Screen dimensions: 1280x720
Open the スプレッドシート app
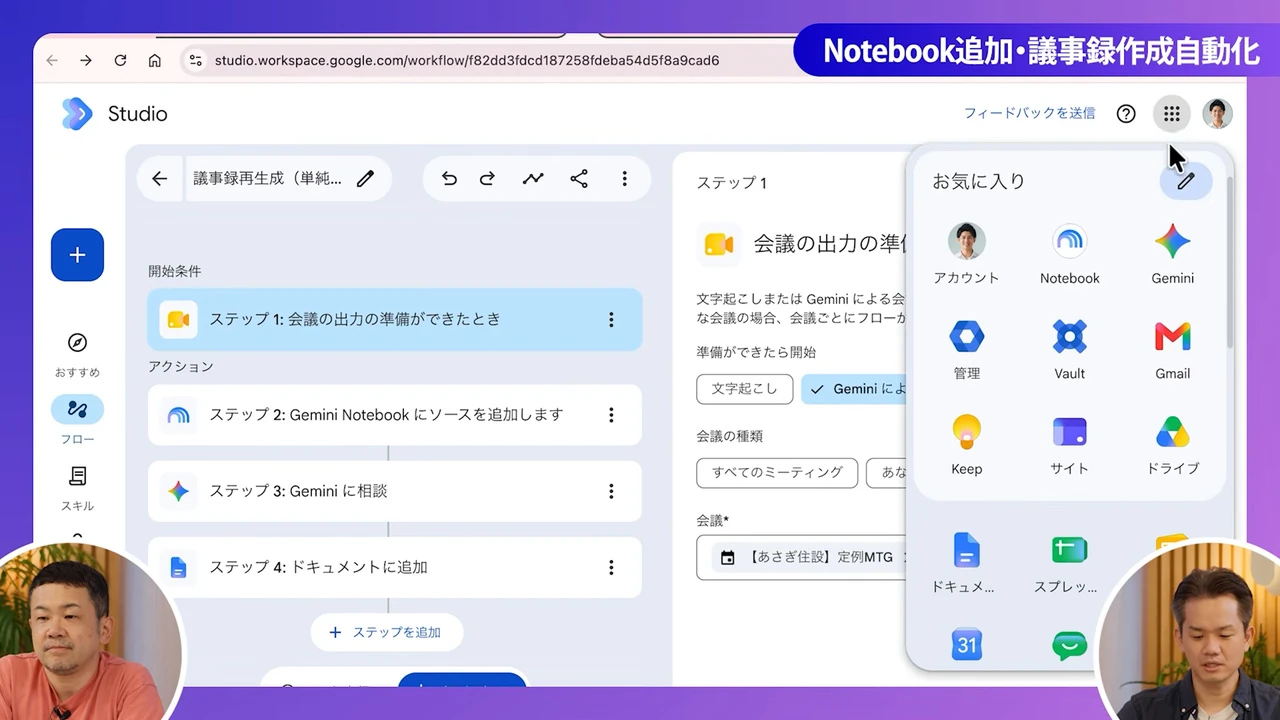(x=1066, y=563)
